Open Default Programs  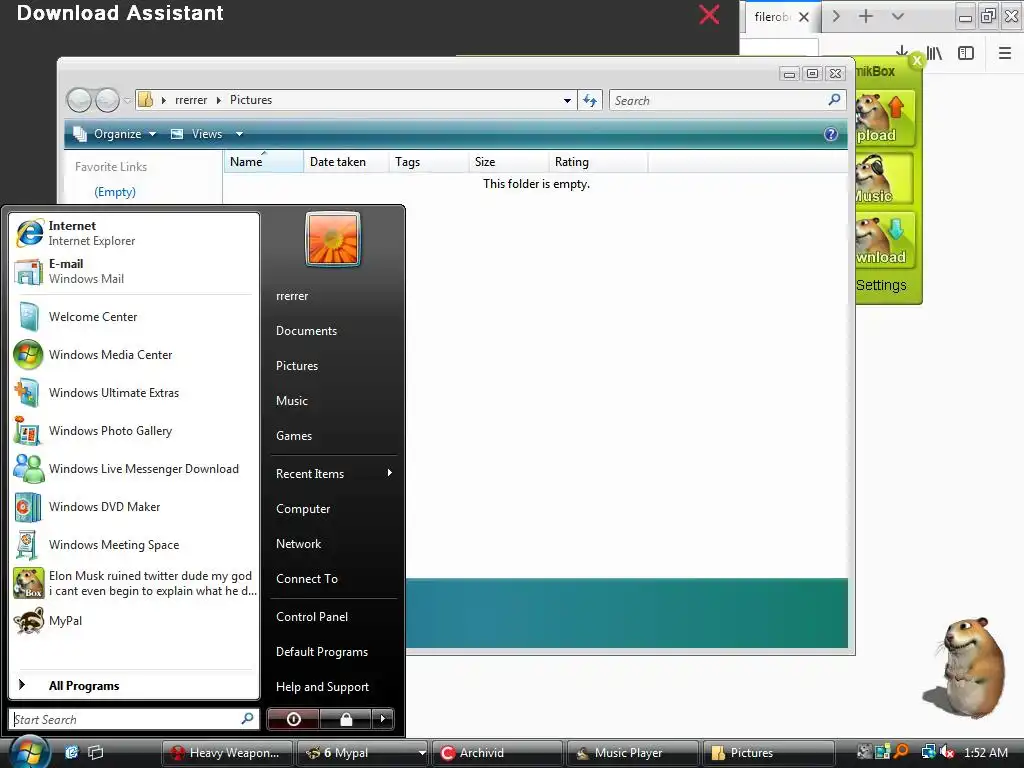click(x=332, y=652)
